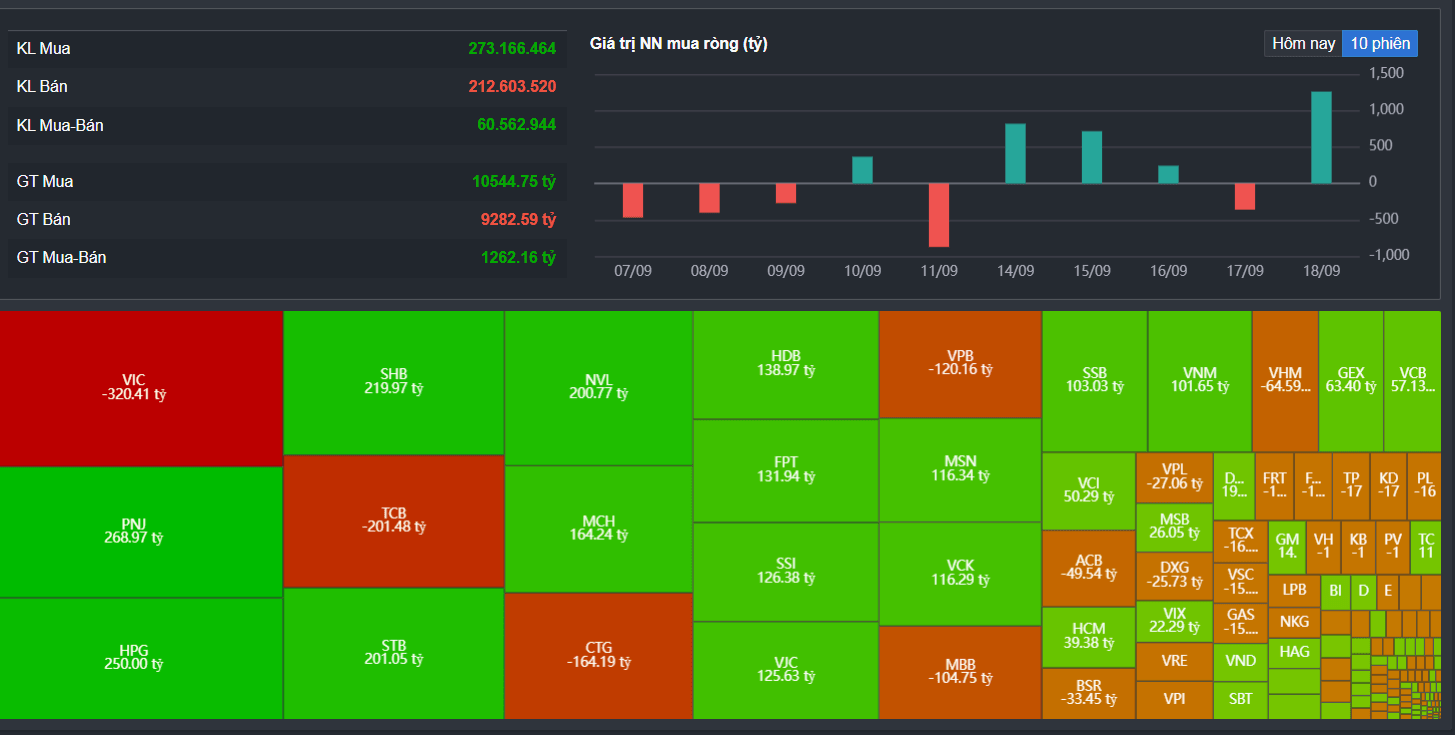Viewport: 1455px width, 735px height.
Task: Click the 07/09 red bar in chart
Action: coord(633,200)
